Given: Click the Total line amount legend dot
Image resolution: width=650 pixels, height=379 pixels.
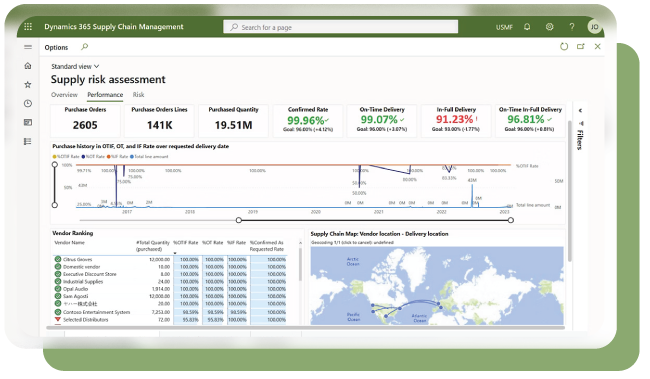Looking at the screenshot, I should 132,157.
